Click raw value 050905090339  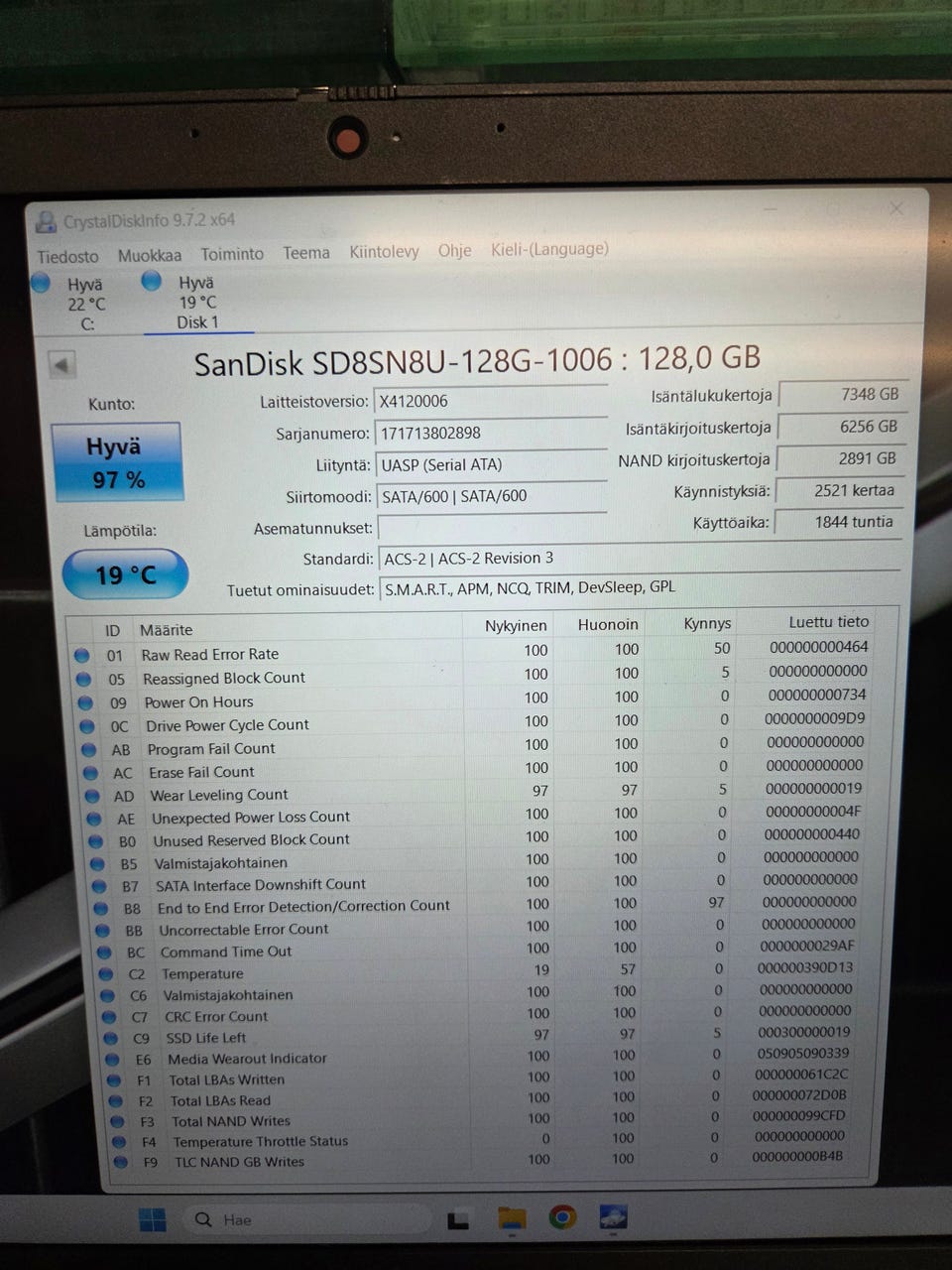tap(802, 1053)
